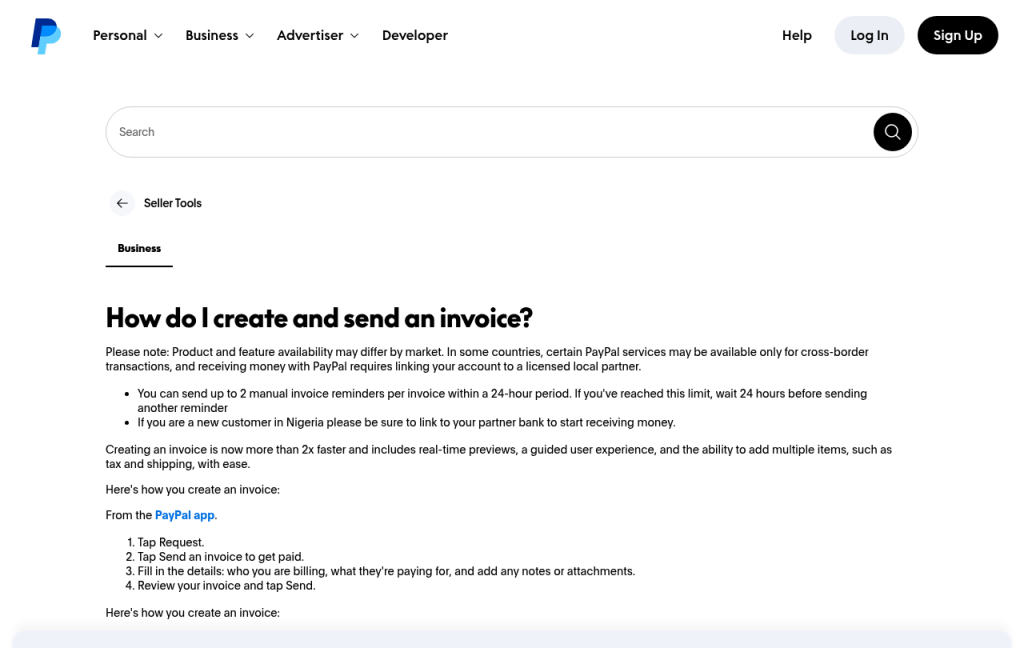Click 'Tap Send an invoice to get paid.' step
Image resolution: width=1024 pixels, height=648 pixels.
pyautogui.click(x=220, y=557)
